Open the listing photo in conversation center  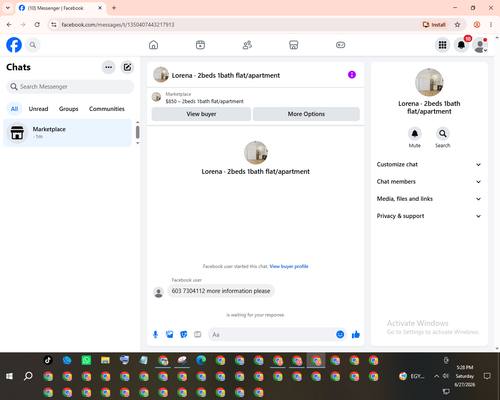coord(256,153)
